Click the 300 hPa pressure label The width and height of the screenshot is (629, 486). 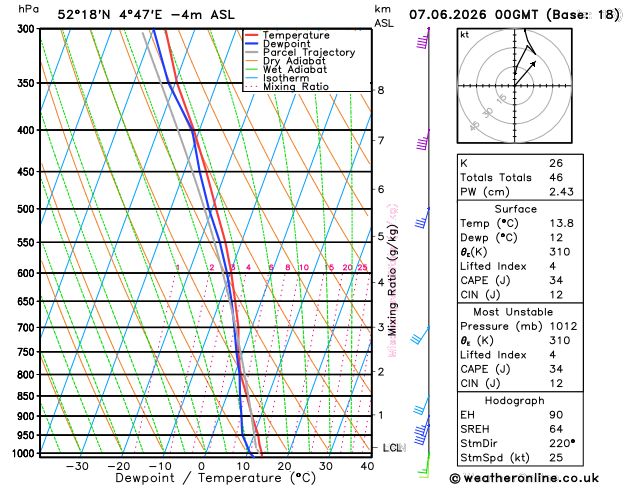click(28, 29)
